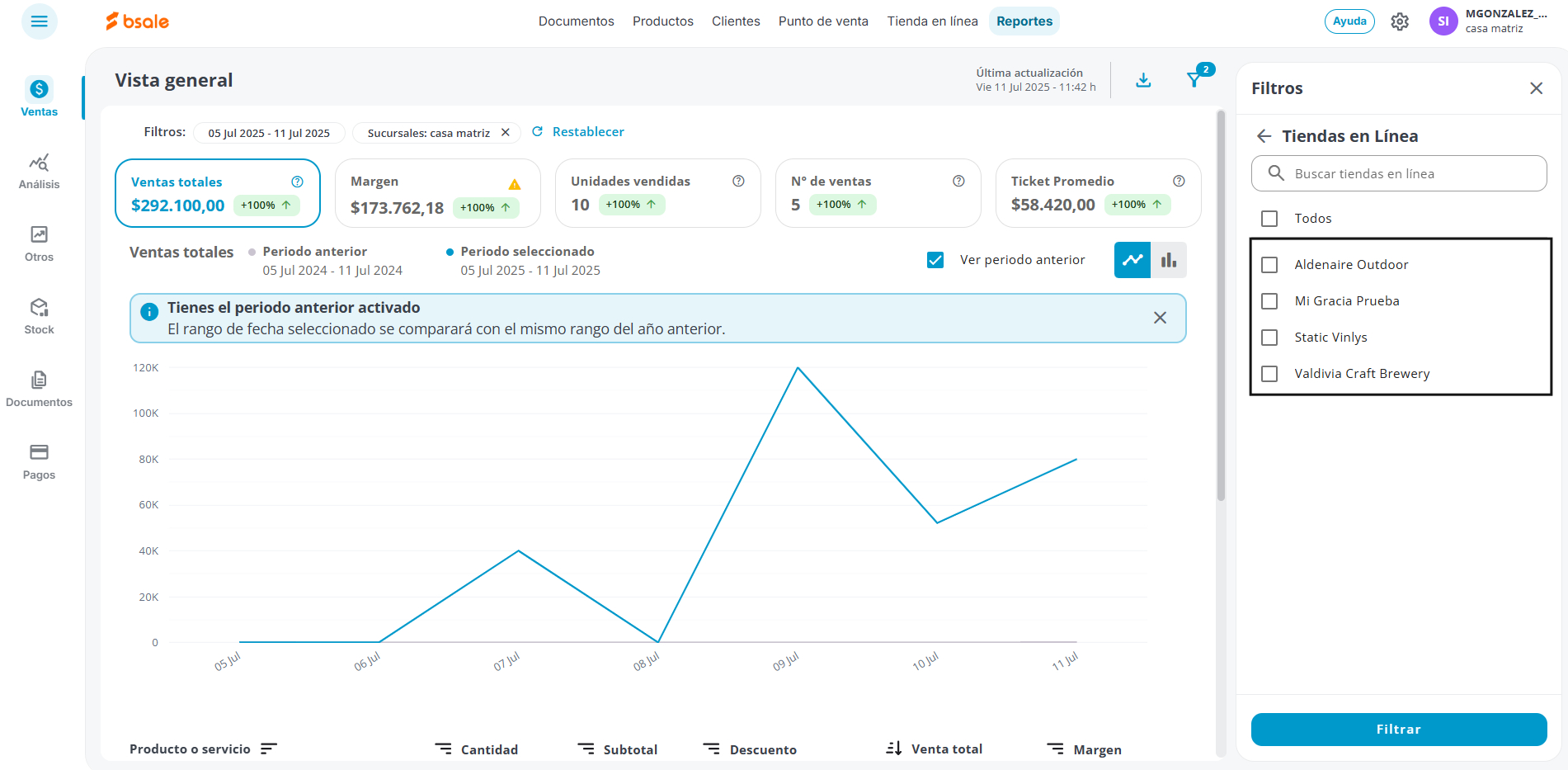Check Valdivia Craft Brewery store
This screenshot has width=1568, height=770.
1269,374
